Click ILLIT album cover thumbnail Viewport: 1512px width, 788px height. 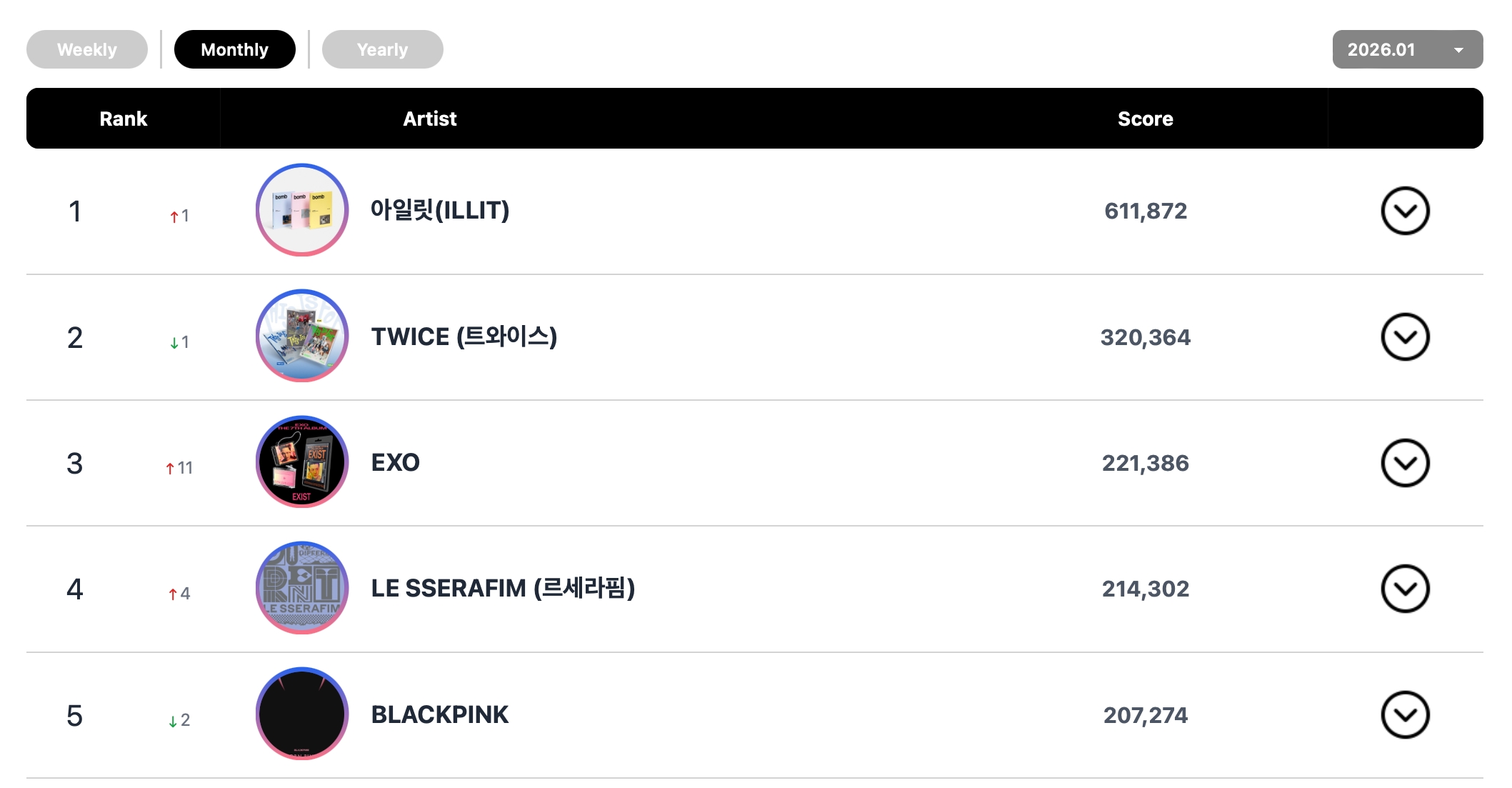[302, 210]
